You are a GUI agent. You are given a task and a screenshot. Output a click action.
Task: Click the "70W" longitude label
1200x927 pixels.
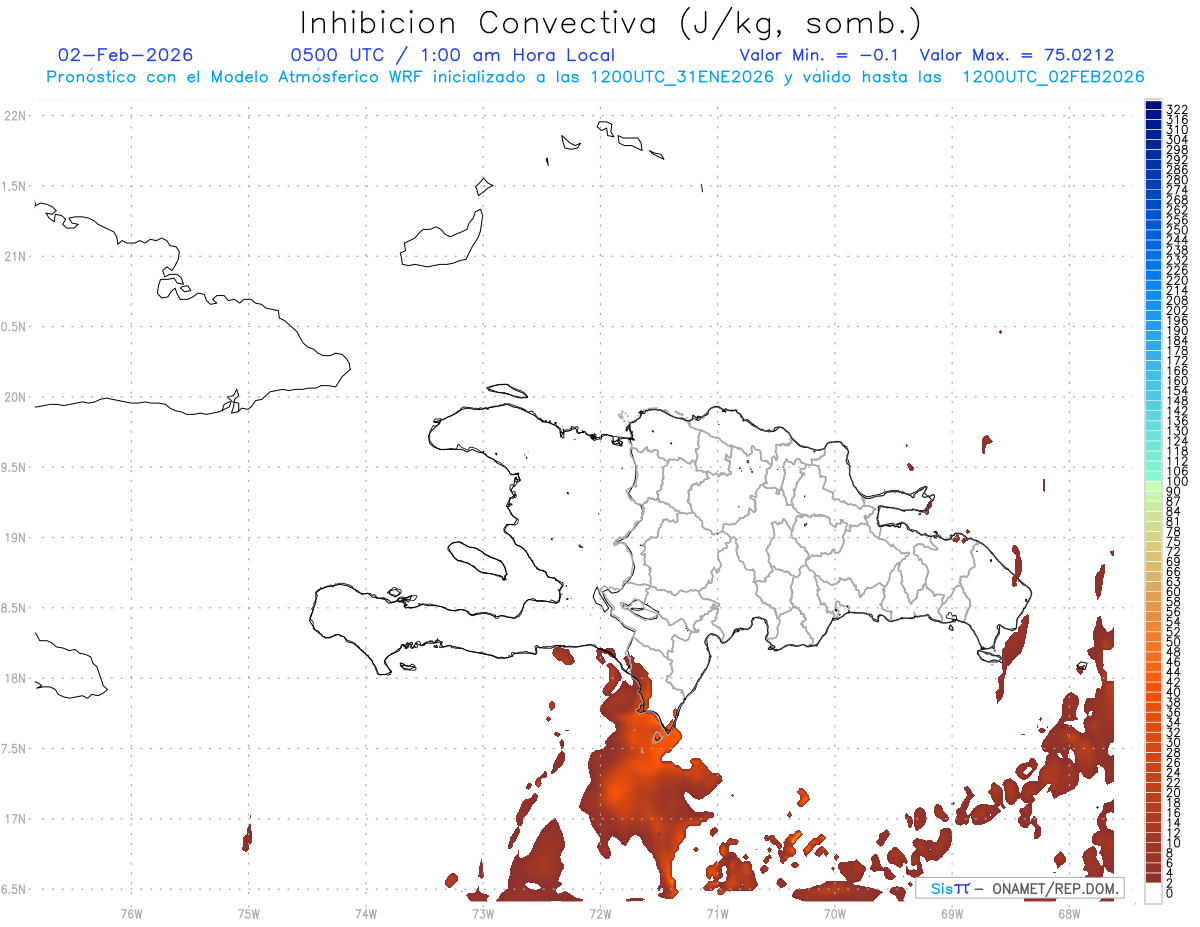tap(835, 912)
